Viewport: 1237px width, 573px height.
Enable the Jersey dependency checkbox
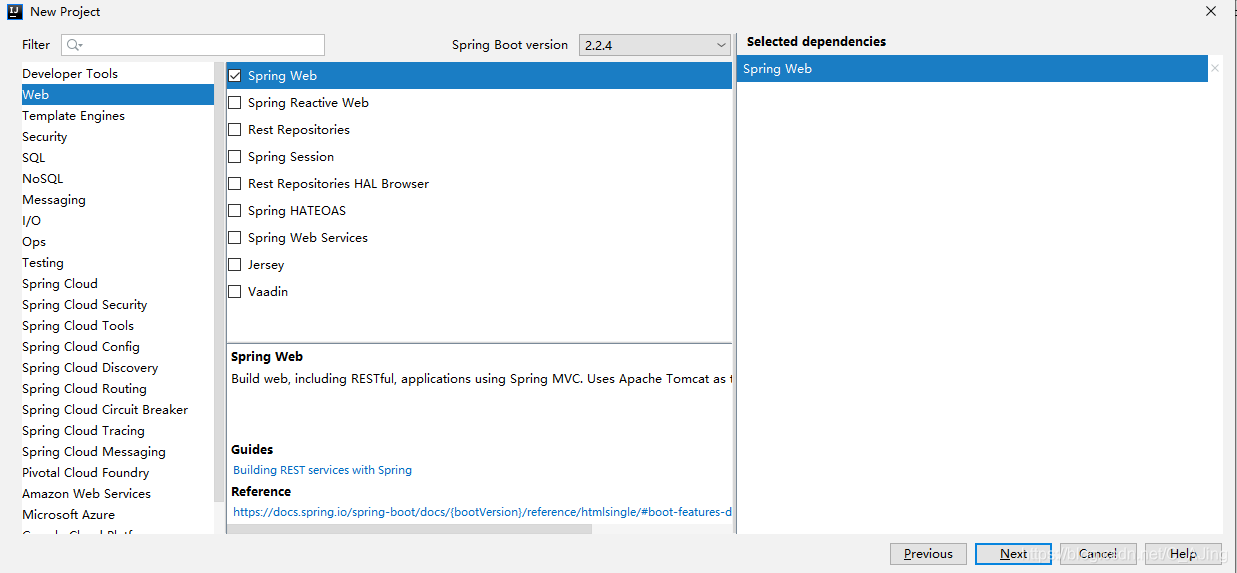click(x=235, y=265)
